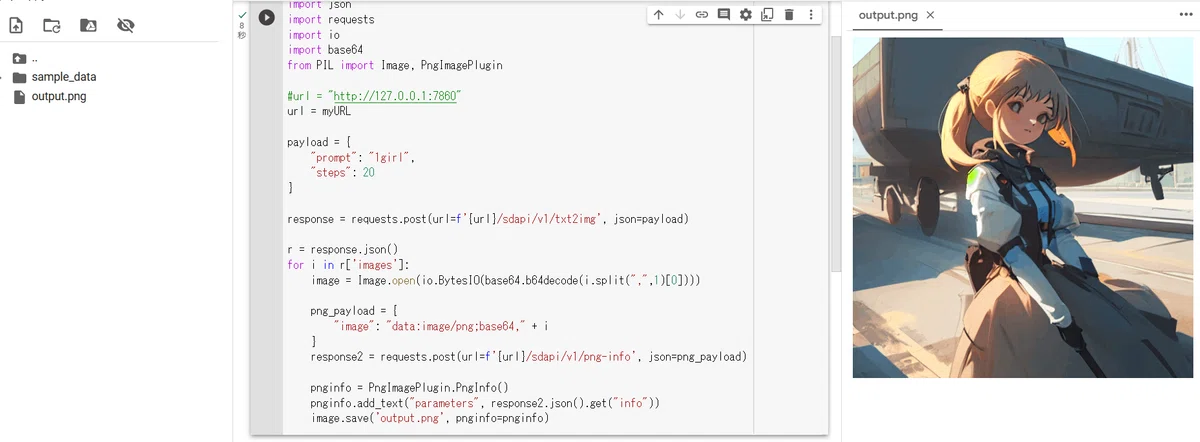Close the output.png tab

pos(930,15)
